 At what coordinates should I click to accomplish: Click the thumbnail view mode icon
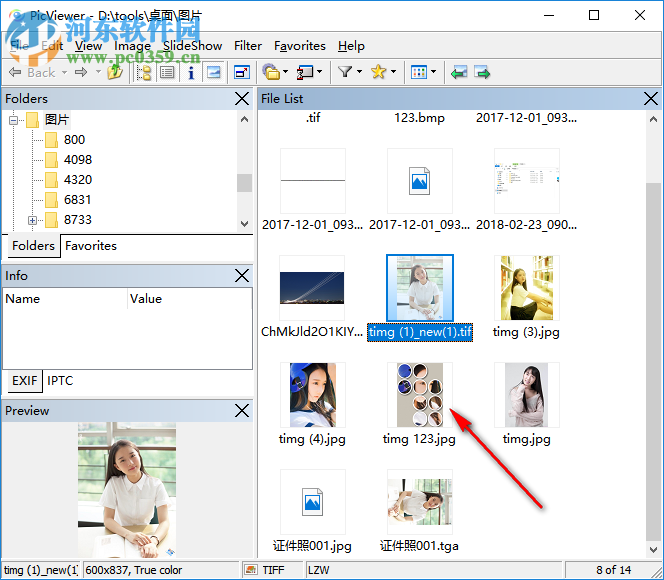tap(419, 72)
